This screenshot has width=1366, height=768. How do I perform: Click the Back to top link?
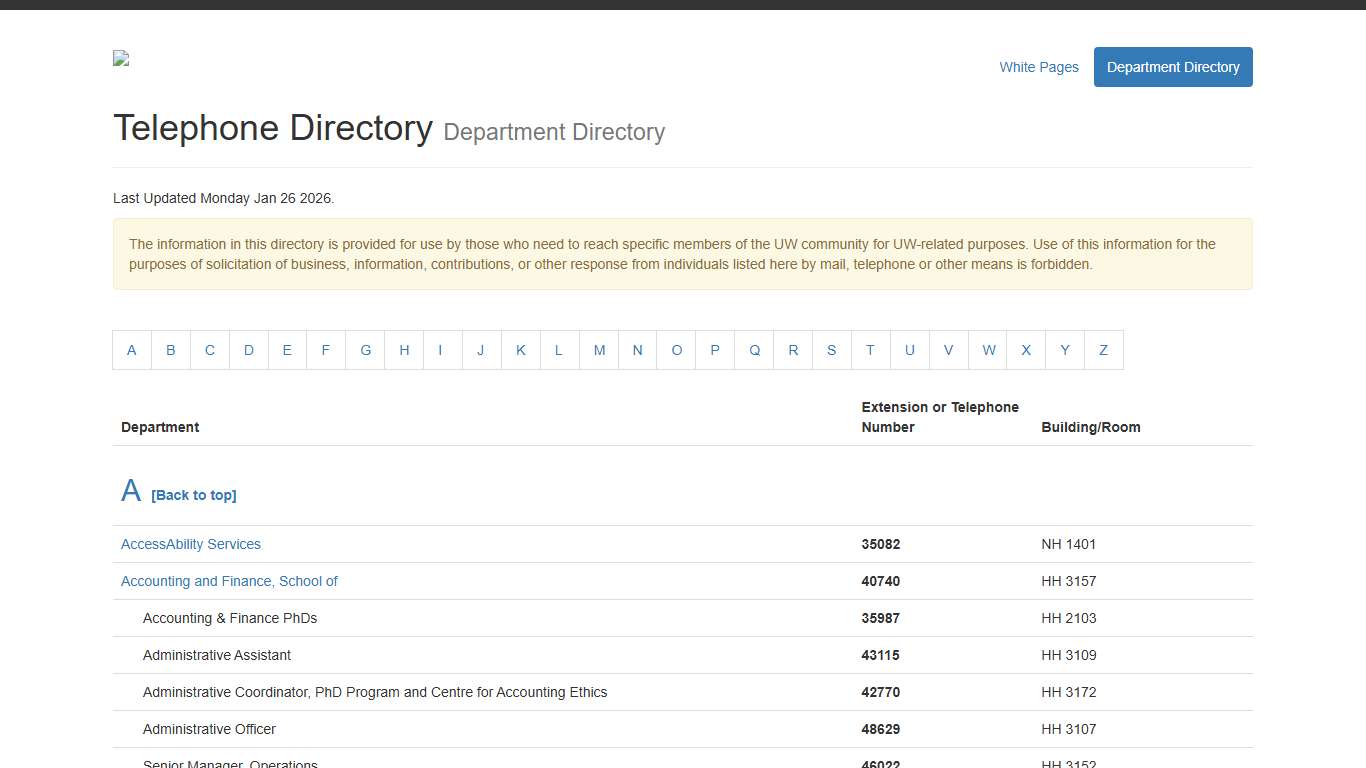(x=194, y=494)
